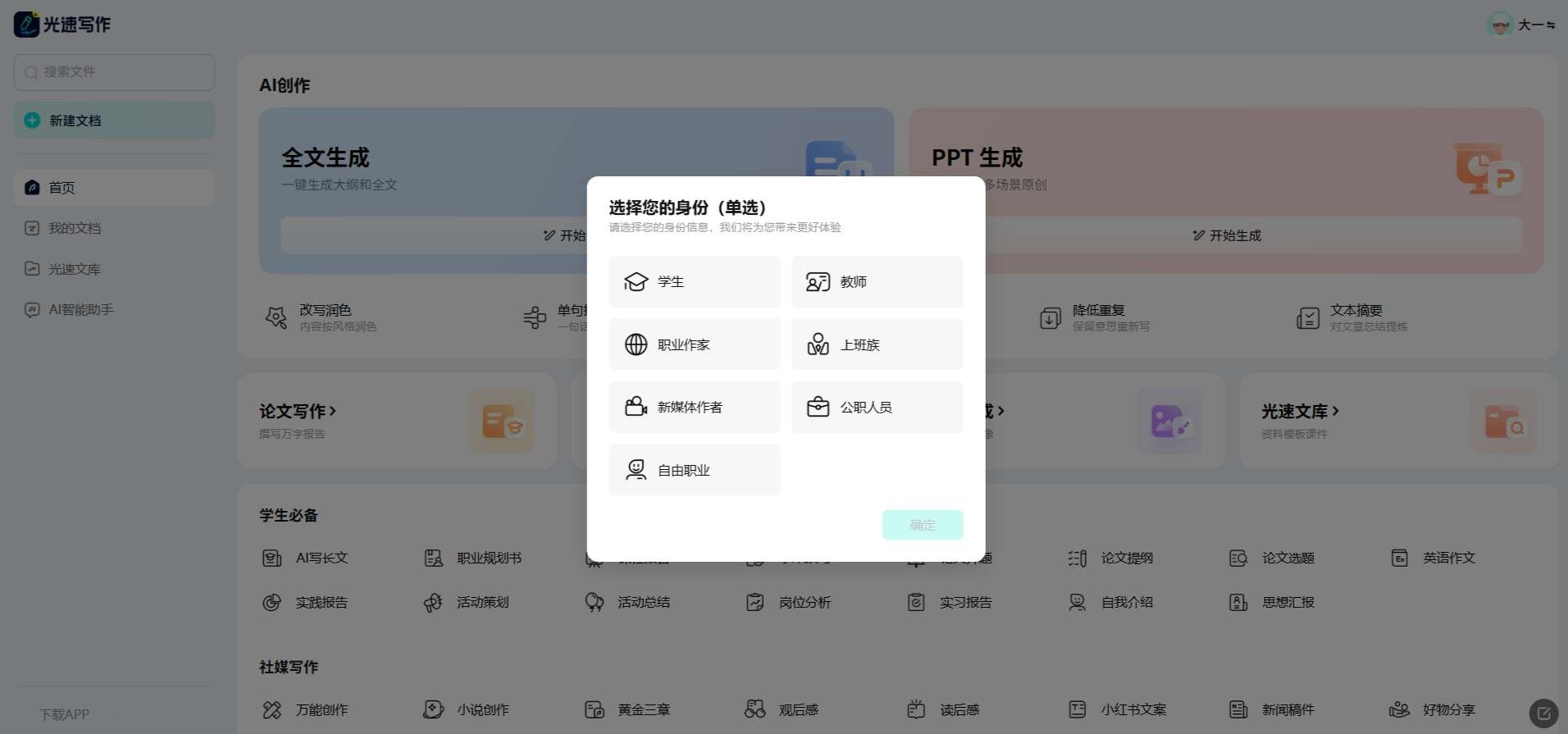Click the 新媒体作者 camera icon
Viewport: 1568px width, 734px height.
click(x=636, y=407)
